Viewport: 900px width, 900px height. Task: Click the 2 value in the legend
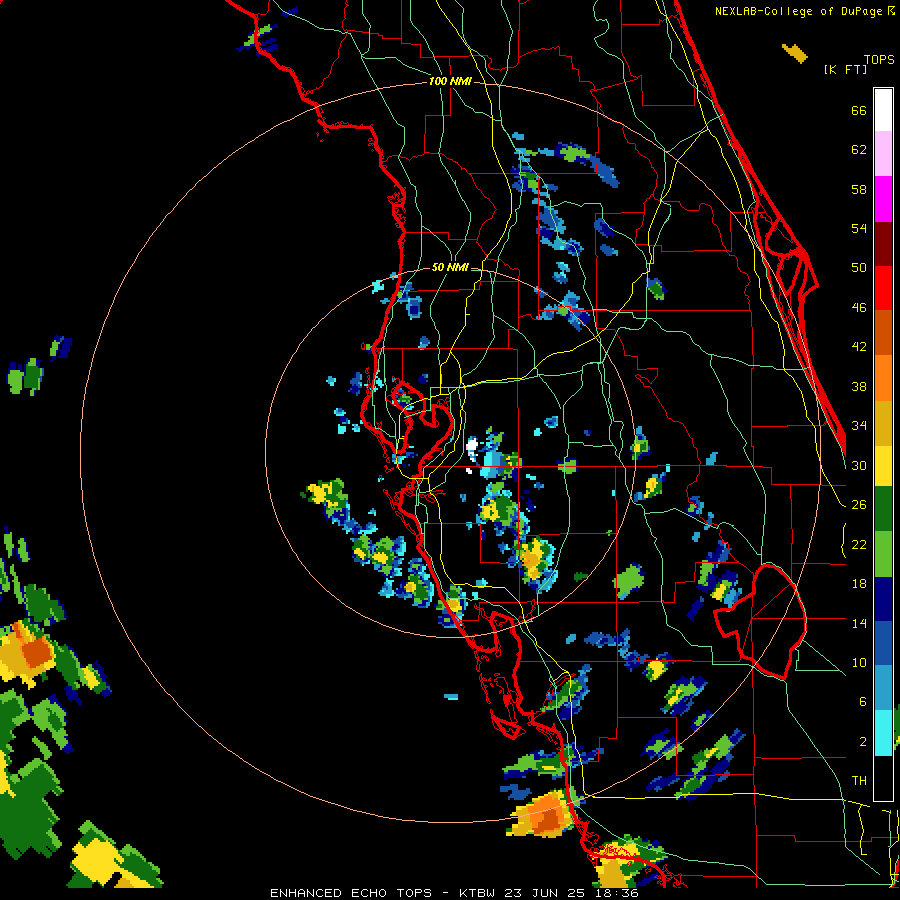[862, 741]
